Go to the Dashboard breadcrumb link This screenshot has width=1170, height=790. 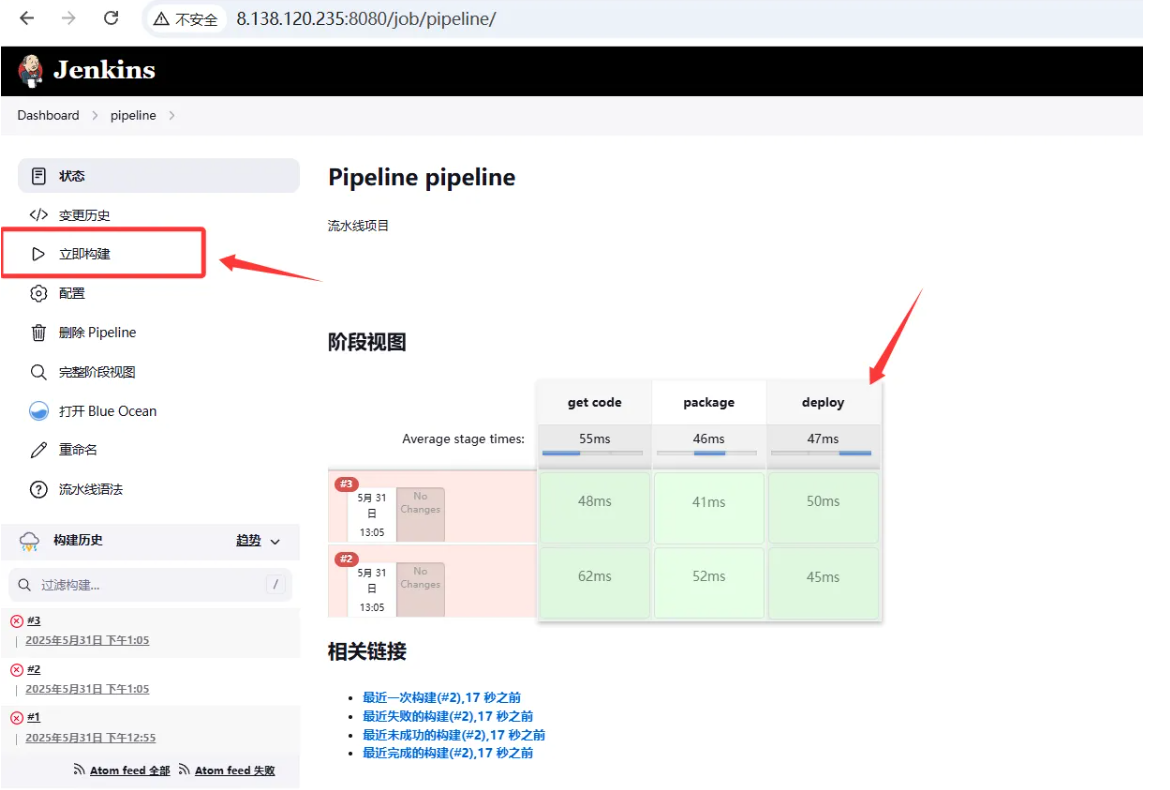[x=49, y=116]
